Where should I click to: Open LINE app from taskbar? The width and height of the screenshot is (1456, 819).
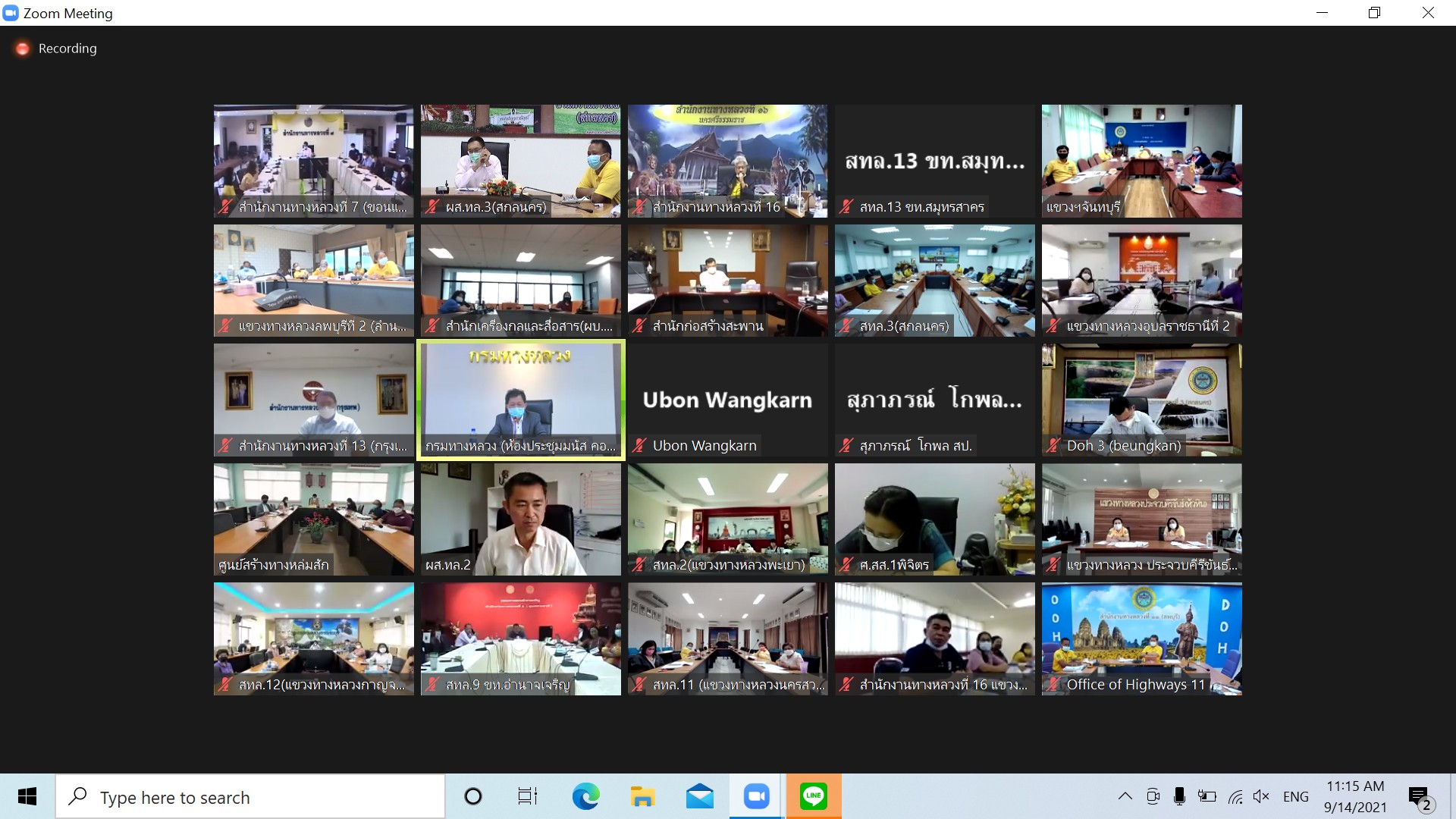point(813,796)
